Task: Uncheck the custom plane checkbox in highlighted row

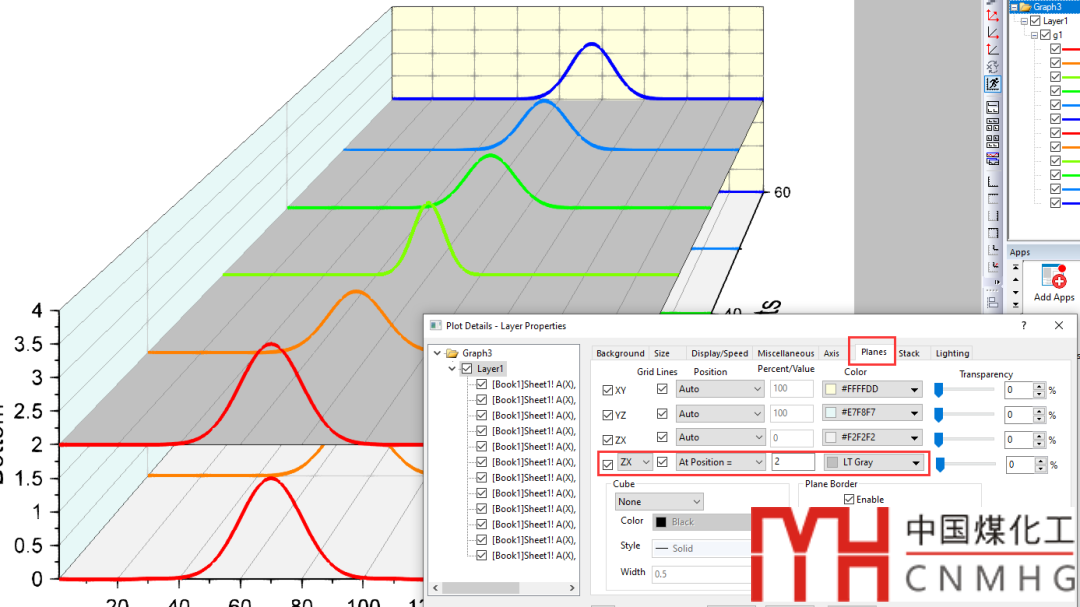Action: point(608,464)
